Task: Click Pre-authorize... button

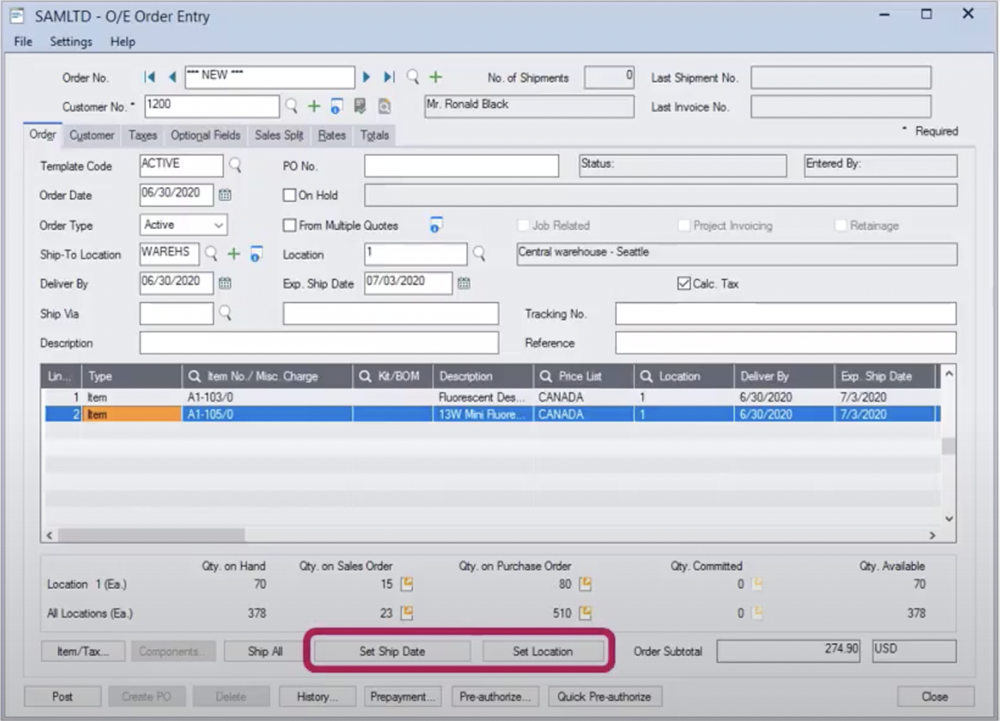Action: click(x=495, y=697)
